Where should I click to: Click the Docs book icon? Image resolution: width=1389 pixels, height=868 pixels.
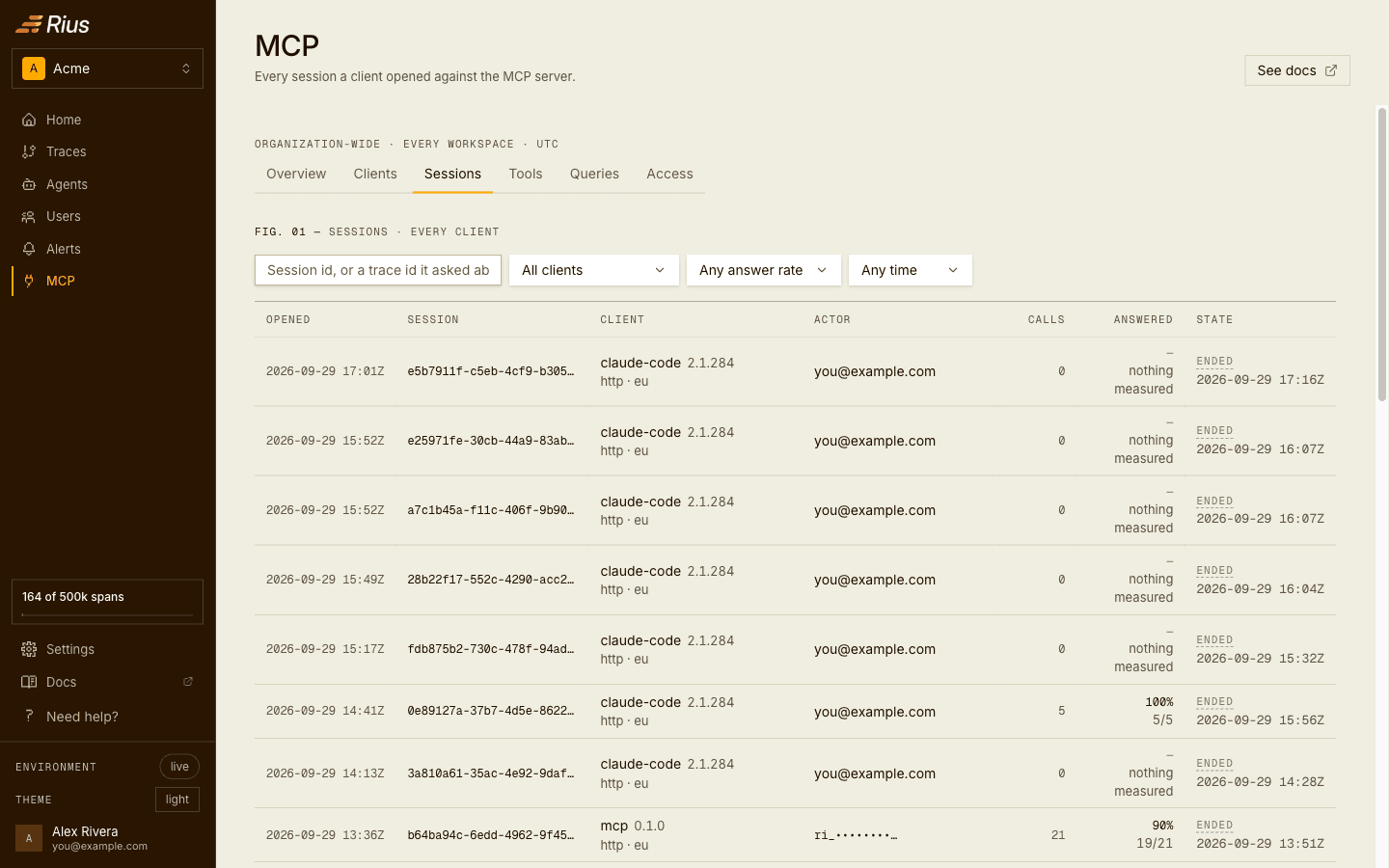pyautogui.click(x=29, y=682)
